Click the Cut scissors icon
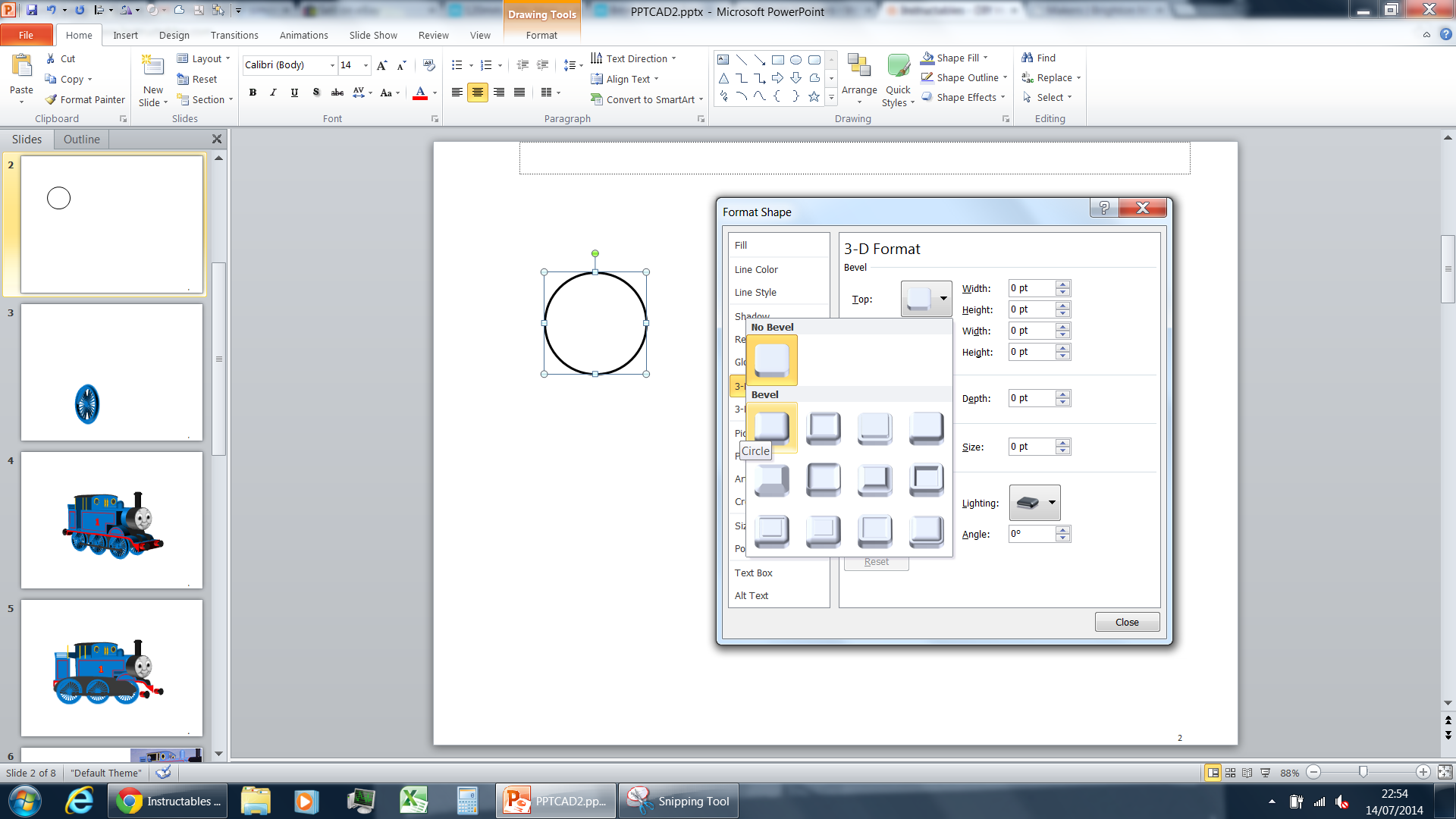The width and height of the screenshot is (1456, 819). [50, 58]
